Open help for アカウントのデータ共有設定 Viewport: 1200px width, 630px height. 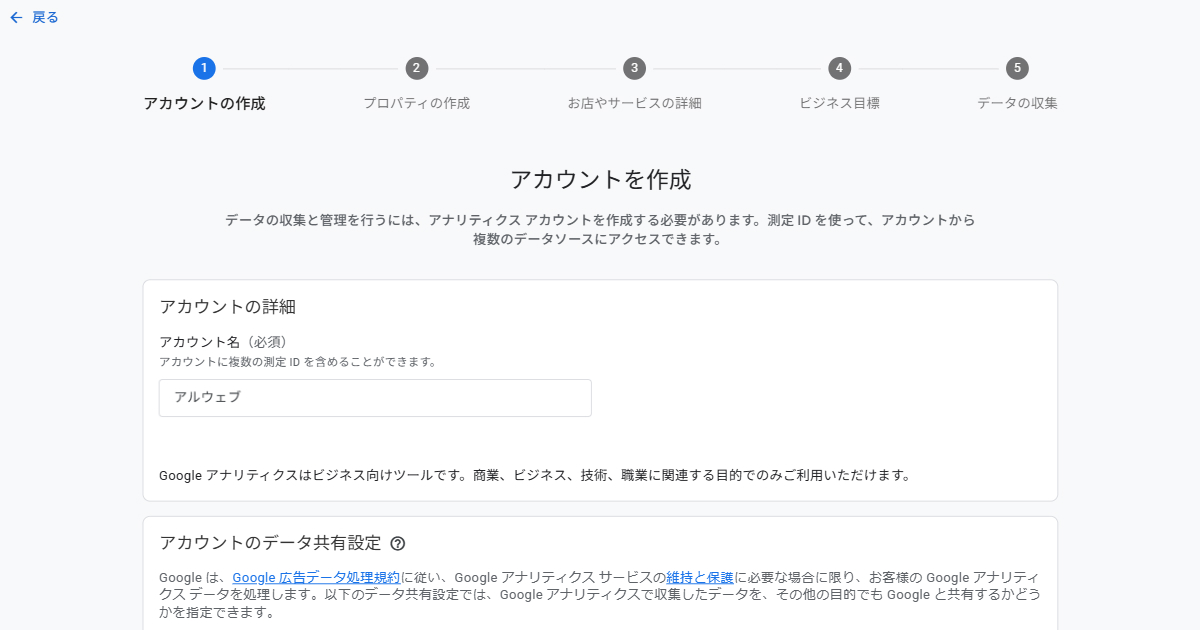click(x=398, y=544)
